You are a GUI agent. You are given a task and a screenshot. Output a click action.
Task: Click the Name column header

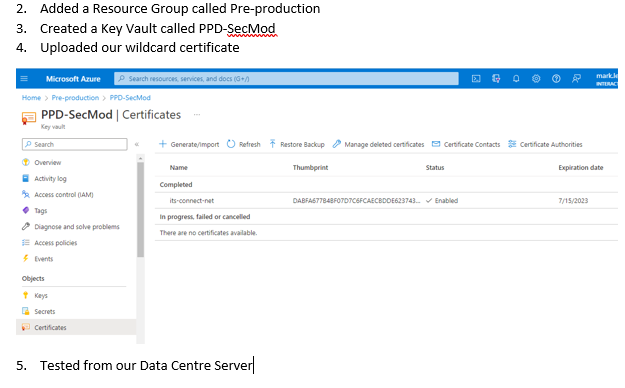tap(179, 167)
